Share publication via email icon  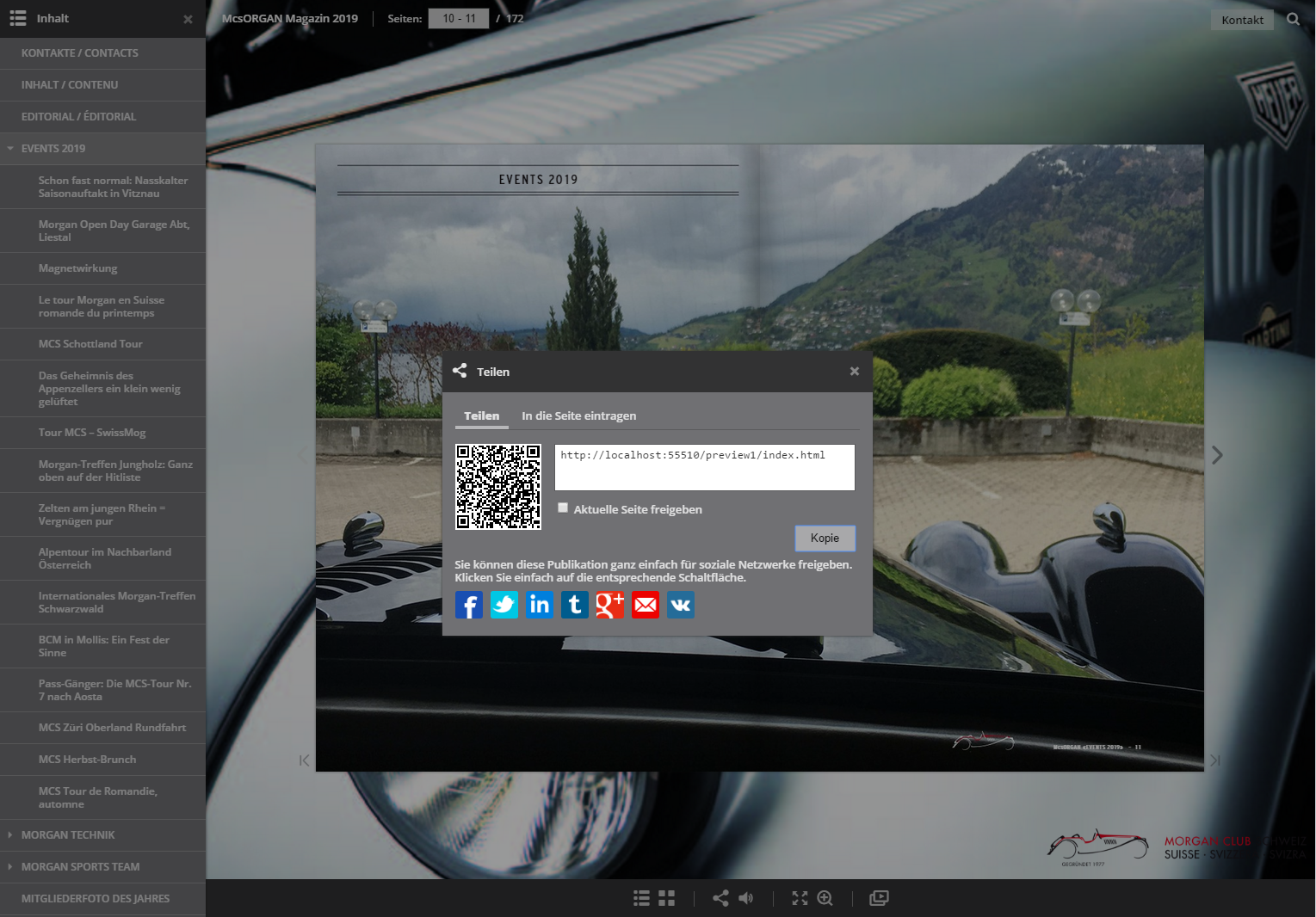646,605
